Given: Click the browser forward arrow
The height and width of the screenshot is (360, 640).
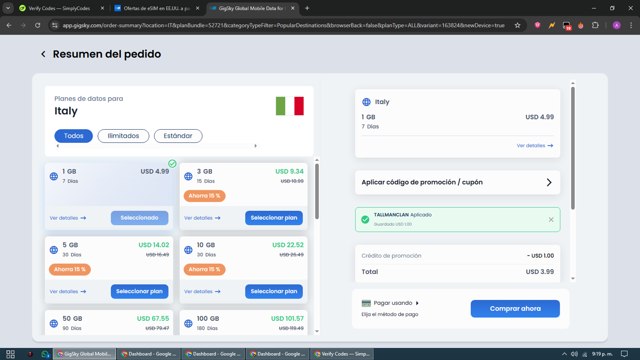Looking at the screenshot, I should point(23,25).
